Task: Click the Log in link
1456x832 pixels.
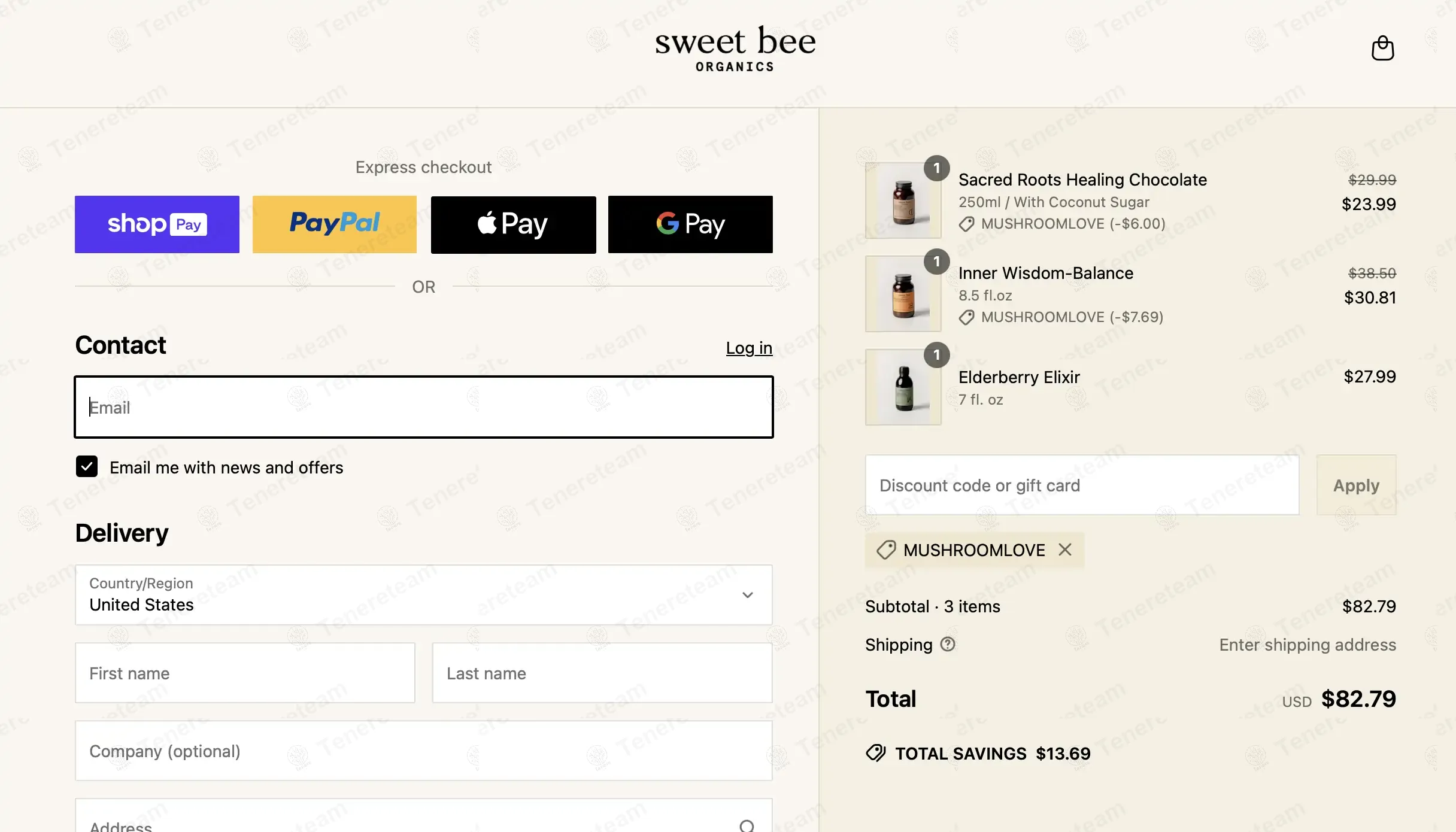Action: pos(749,348)
